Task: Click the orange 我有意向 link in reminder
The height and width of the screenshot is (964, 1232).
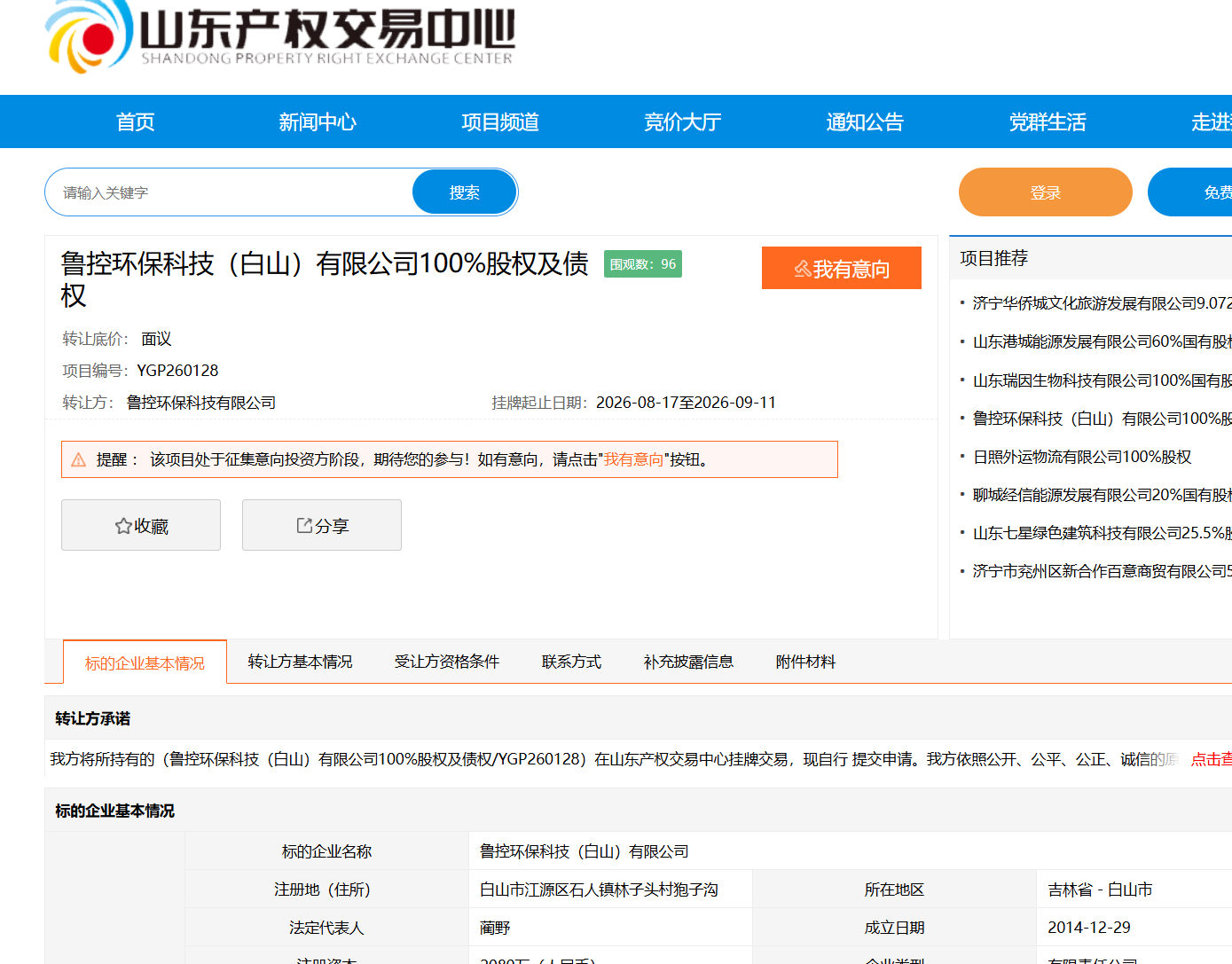Action: (x=634, y=459)
